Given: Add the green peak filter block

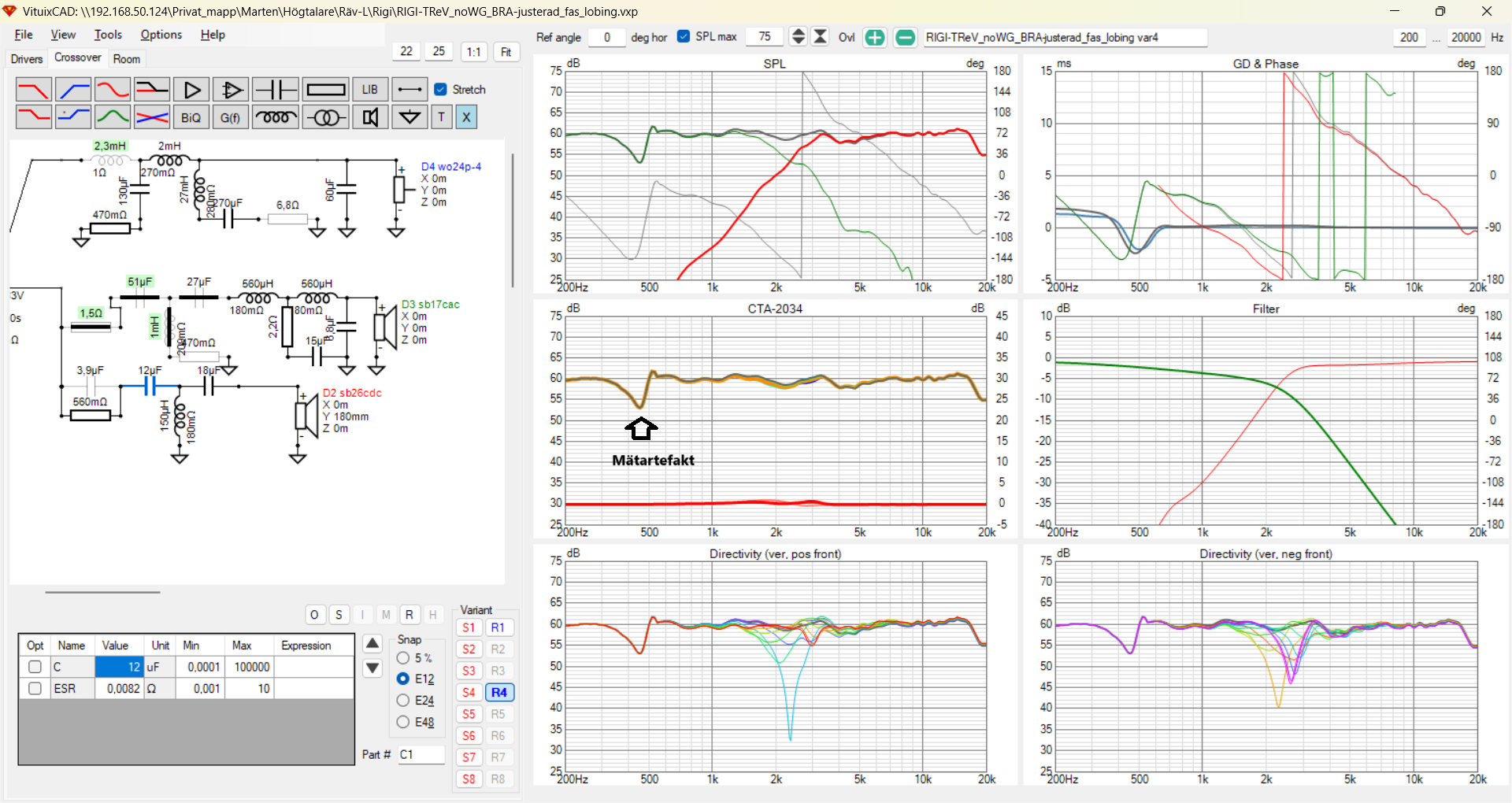Looking at the screenshot, I should point(113,117).
